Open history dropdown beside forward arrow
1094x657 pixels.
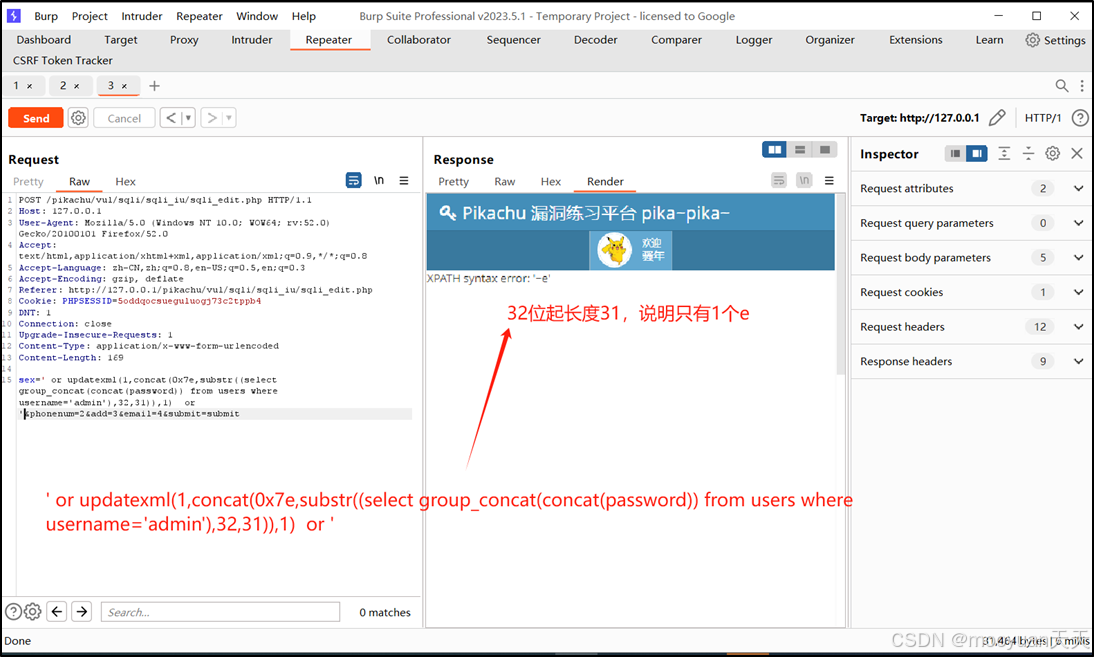229,118
